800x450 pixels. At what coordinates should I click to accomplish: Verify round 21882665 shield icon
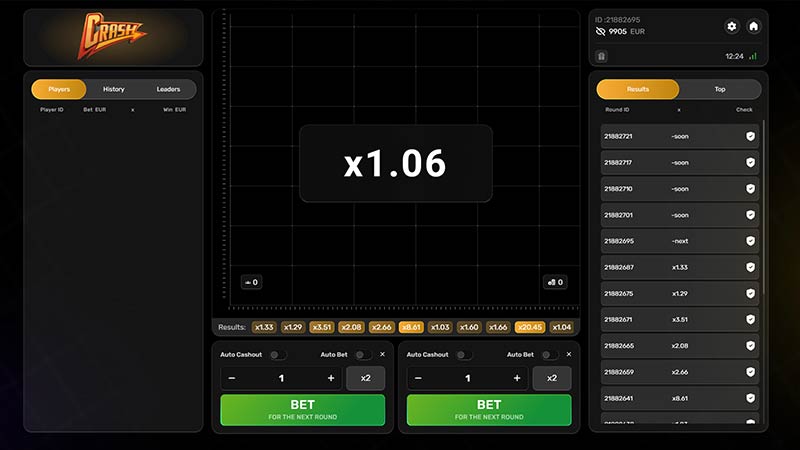751,346
